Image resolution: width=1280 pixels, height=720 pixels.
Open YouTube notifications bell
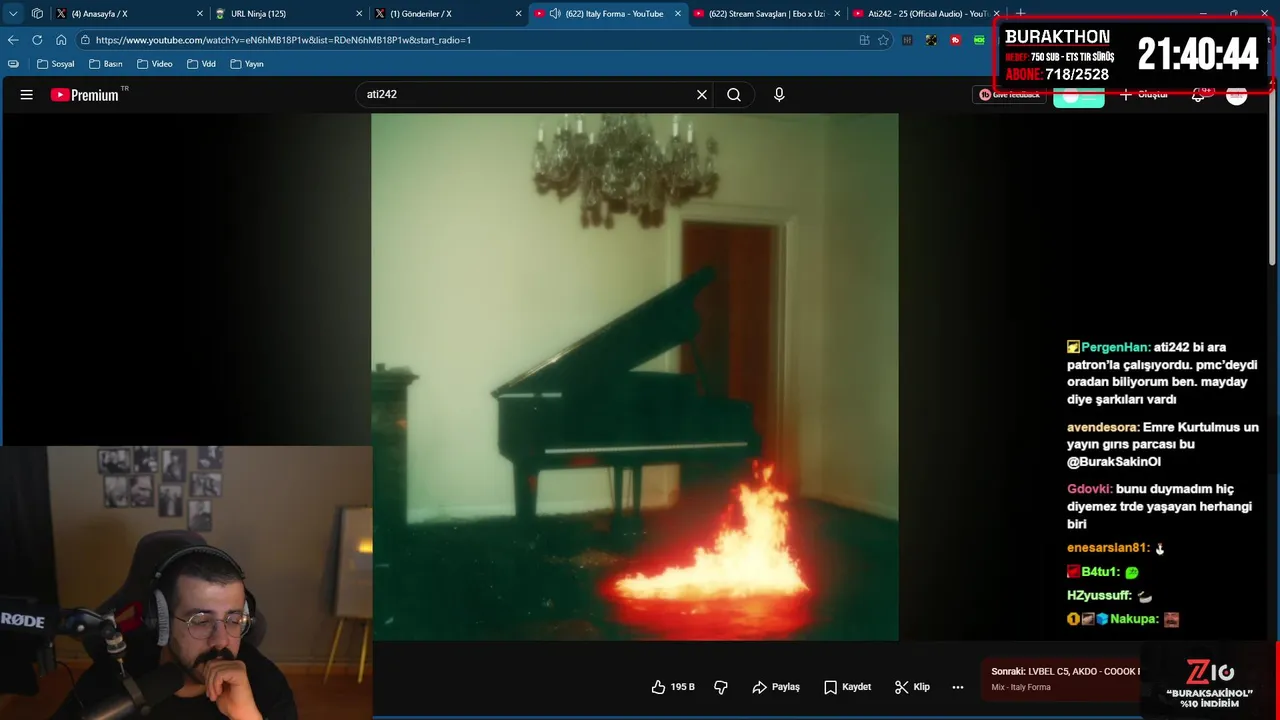coord(1198,95)
